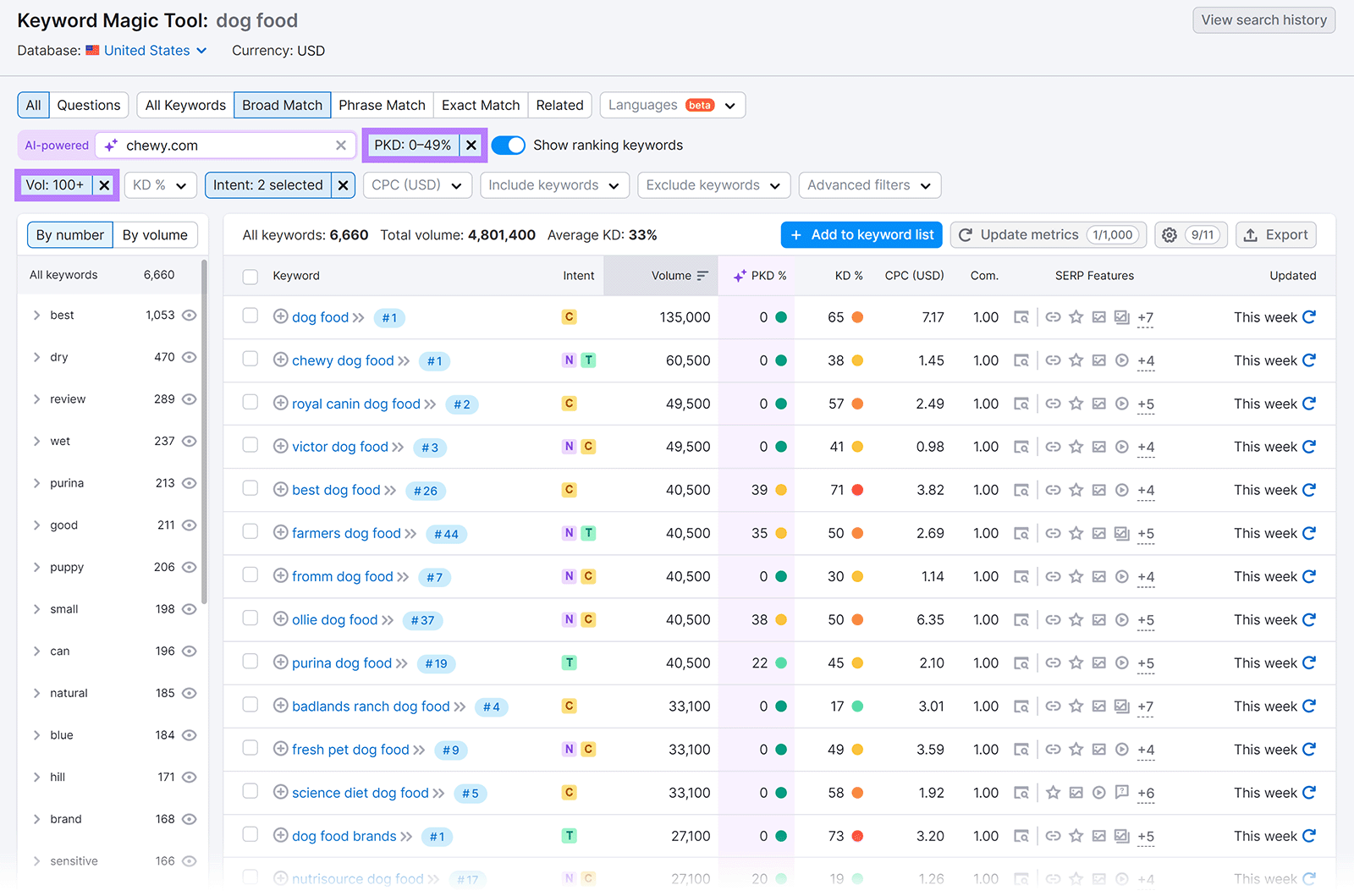The image size is (1354, 896).
Task: Clear the chewy.com domain filter with the X
Action: [x=341, y=145]
